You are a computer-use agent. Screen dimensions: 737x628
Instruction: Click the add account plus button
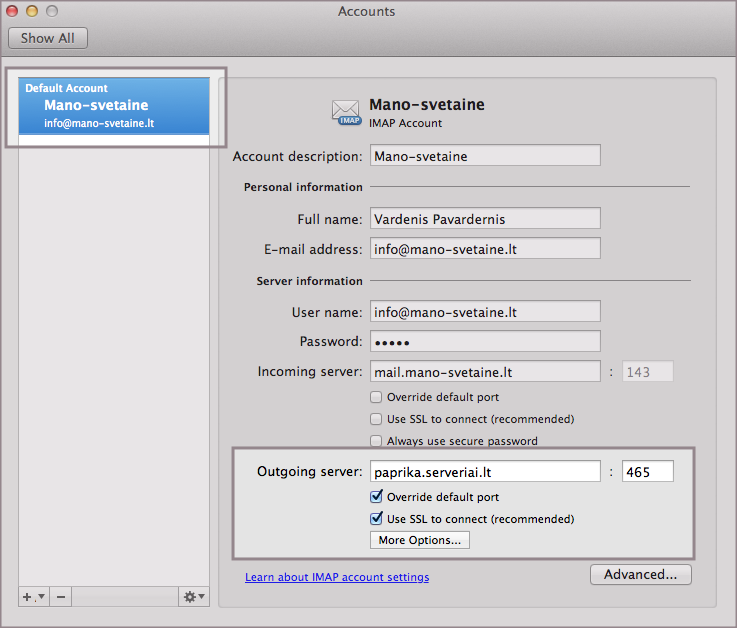(28, 597)
